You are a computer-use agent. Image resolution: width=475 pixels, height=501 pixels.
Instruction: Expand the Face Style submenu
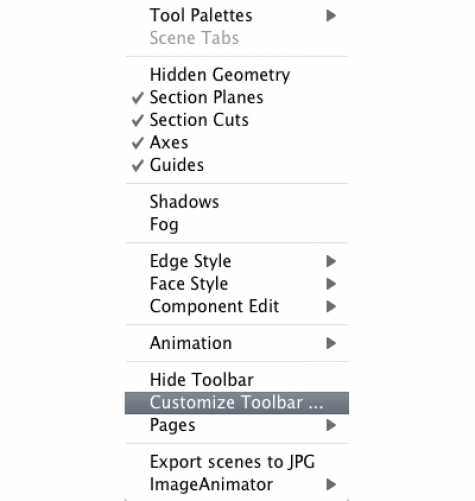coord(237,284)
